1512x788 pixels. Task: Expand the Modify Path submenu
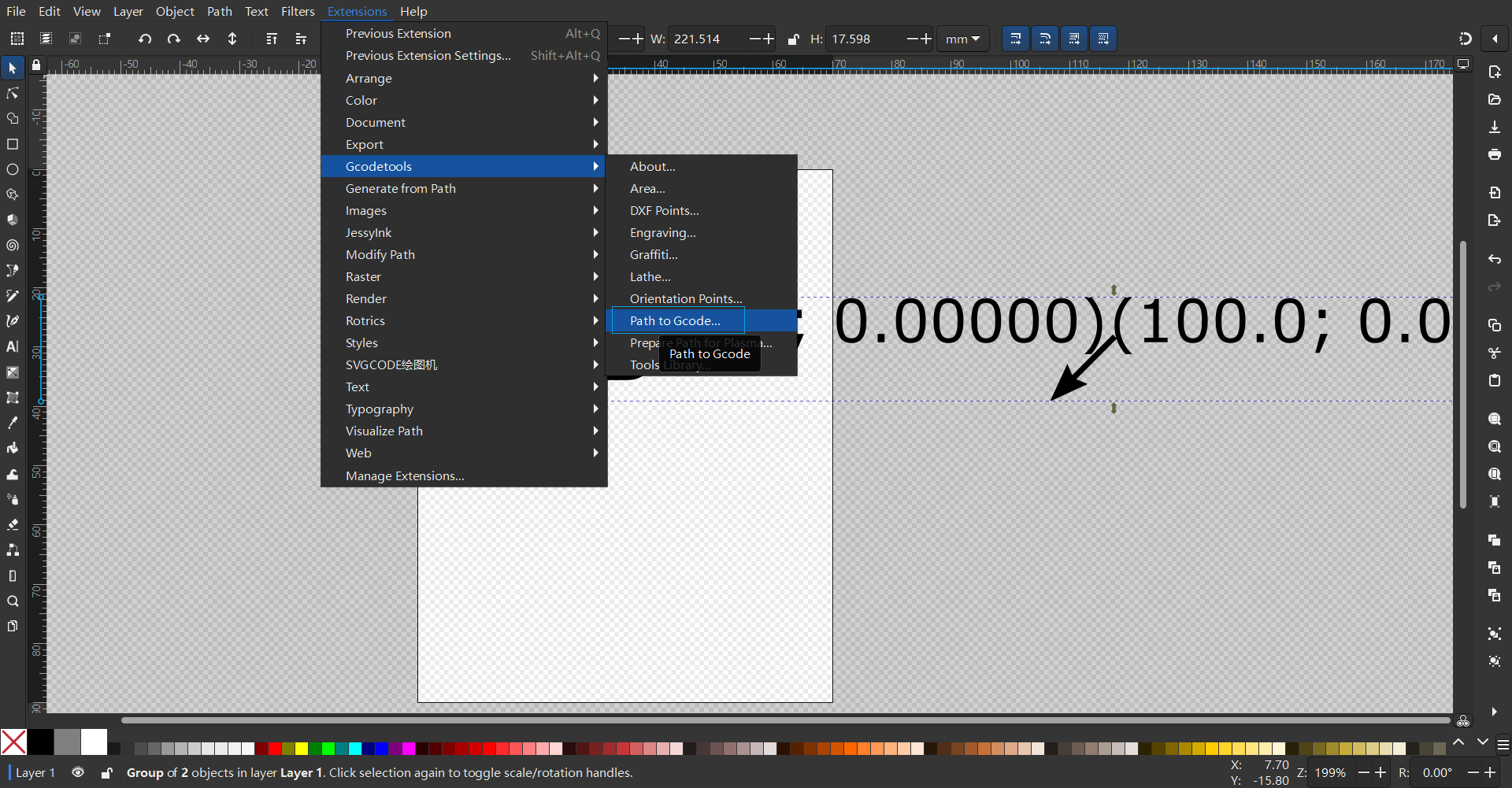tap(464, 254)
